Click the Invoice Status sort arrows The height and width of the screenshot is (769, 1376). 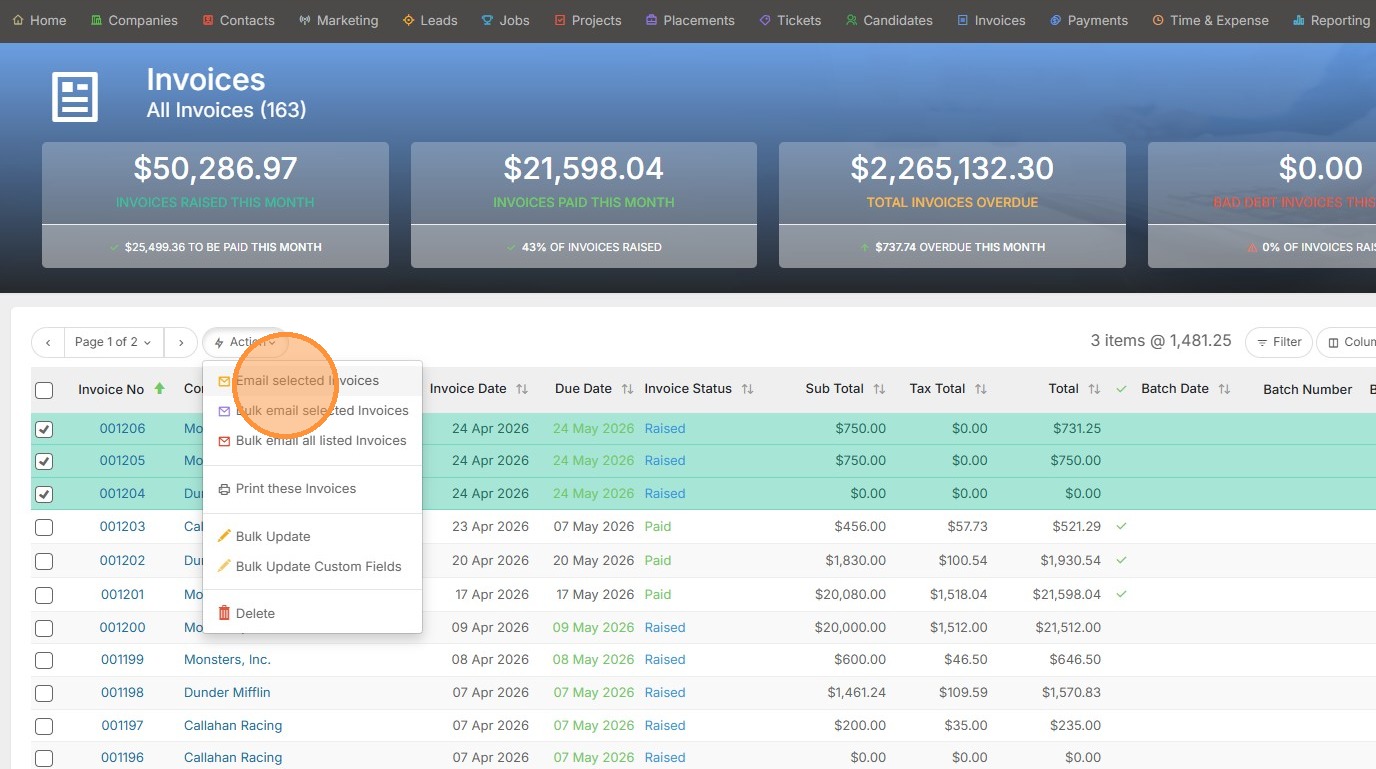747,389
